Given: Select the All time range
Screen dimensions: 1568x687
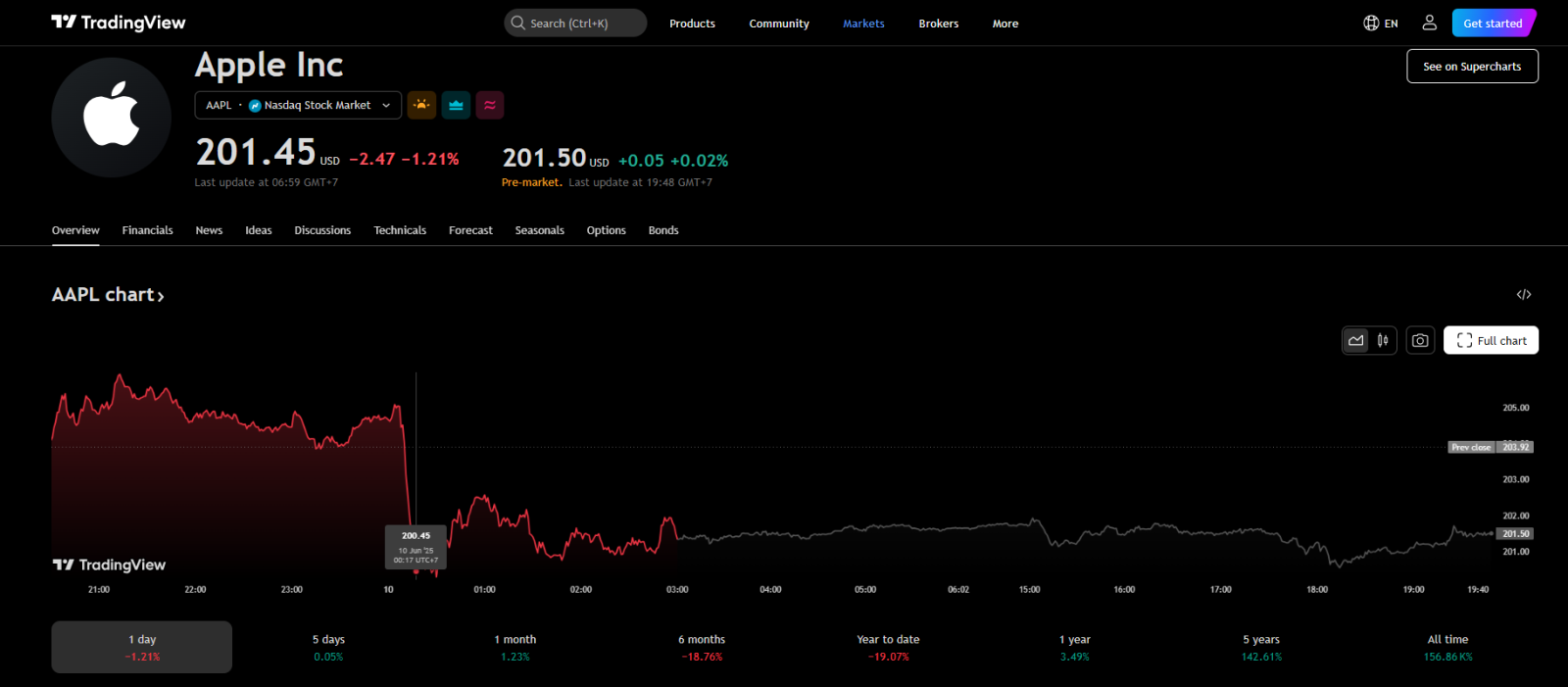Looking at the screenshot, I should [1447, 647].
